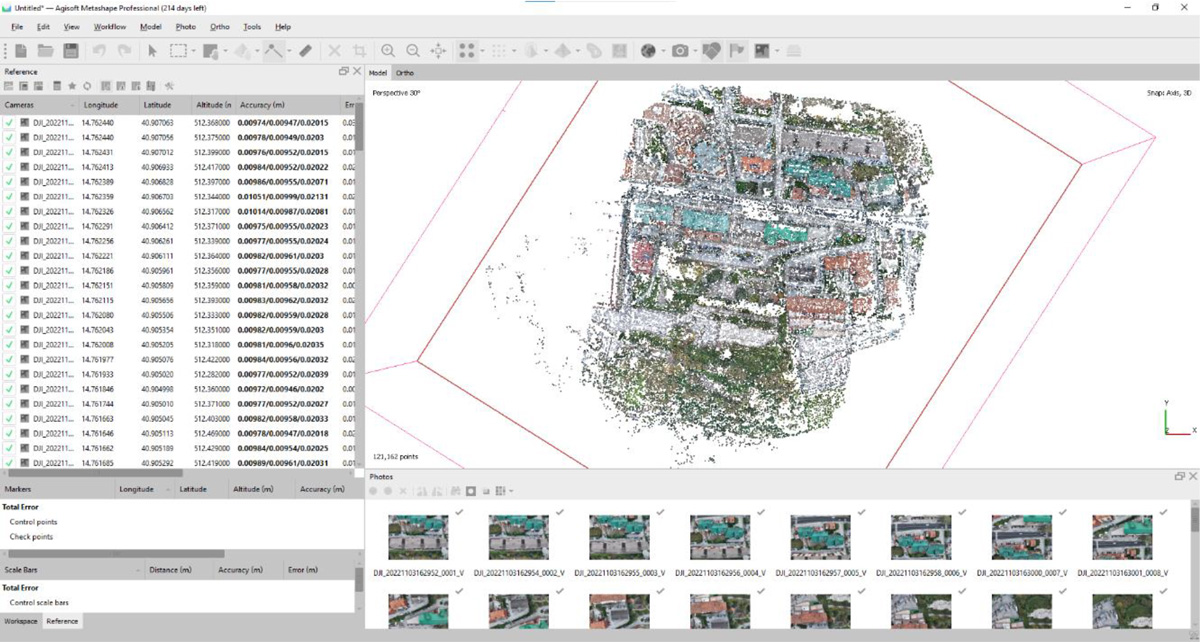The image size is (1200, 642).
Task: Select the arrow Navigation tool
Action: (x=153, y=50)
